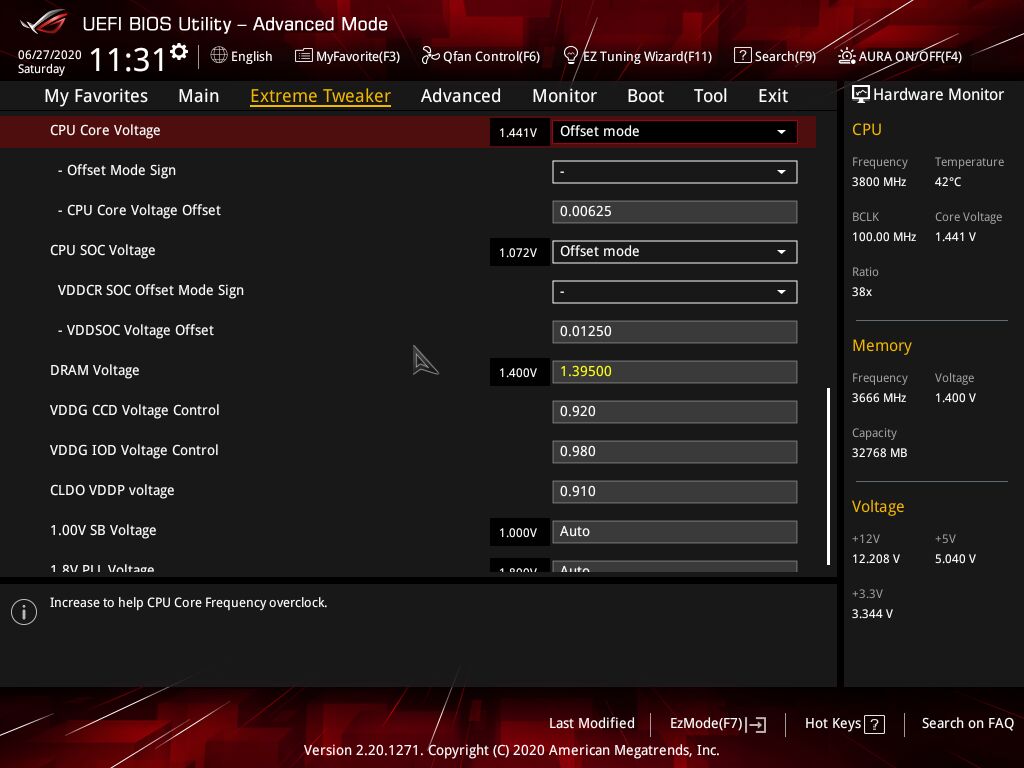Click the 06/27/2020 date
1024x768 pixels.
pos(50,55)
